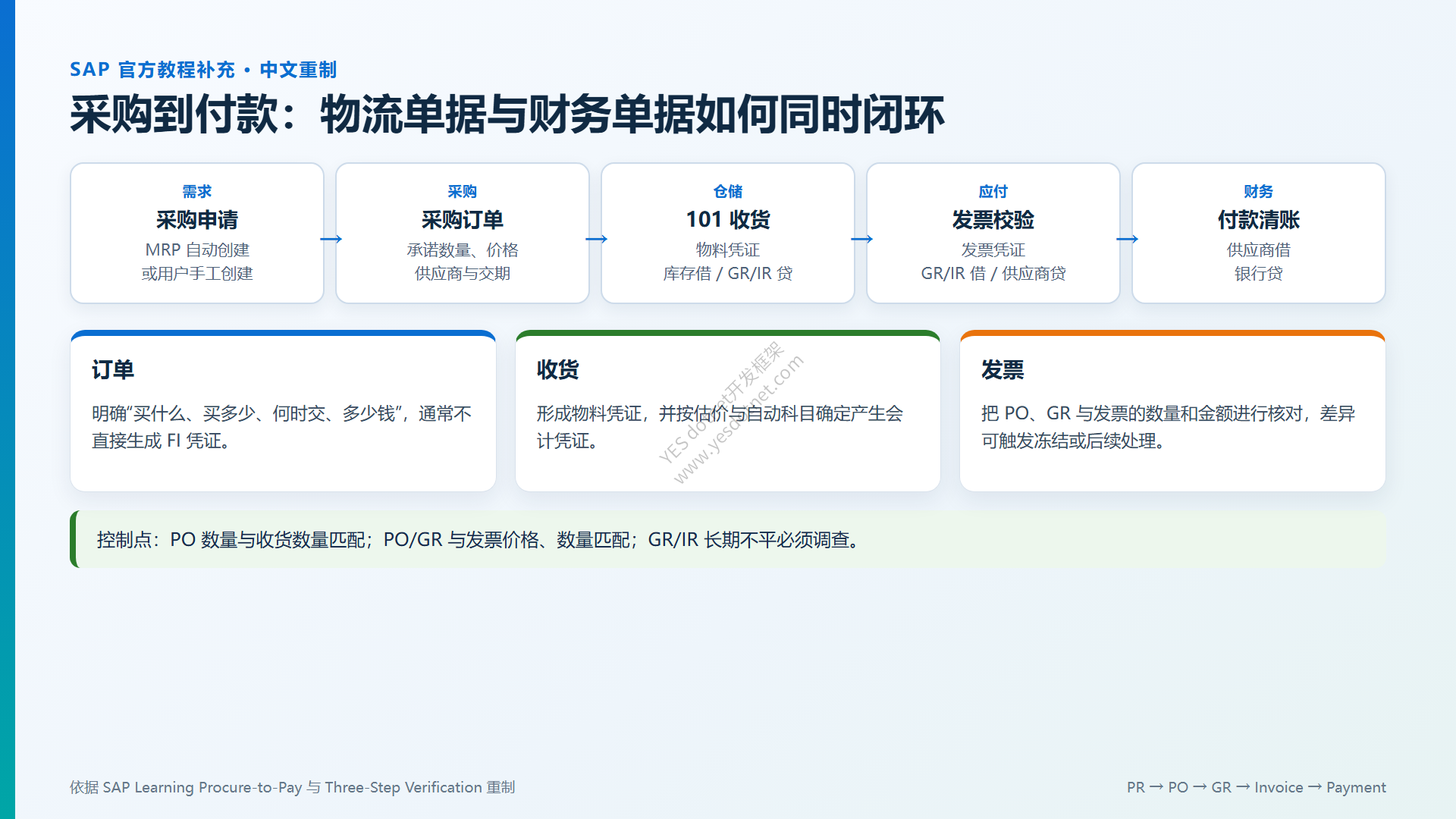The width and height of the screenshot is (1456, 819).
Task: Click the 订单 card heading
Action: (113, 369)
